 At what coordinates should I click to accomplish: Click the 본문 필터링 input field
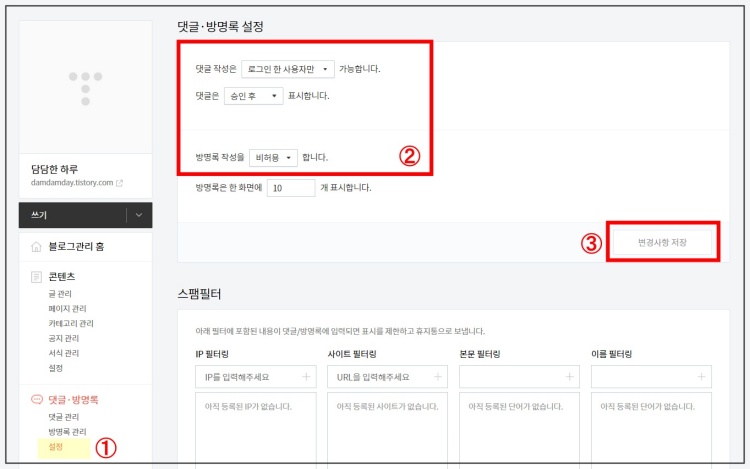pyautogui.click(x=519, y=377)
